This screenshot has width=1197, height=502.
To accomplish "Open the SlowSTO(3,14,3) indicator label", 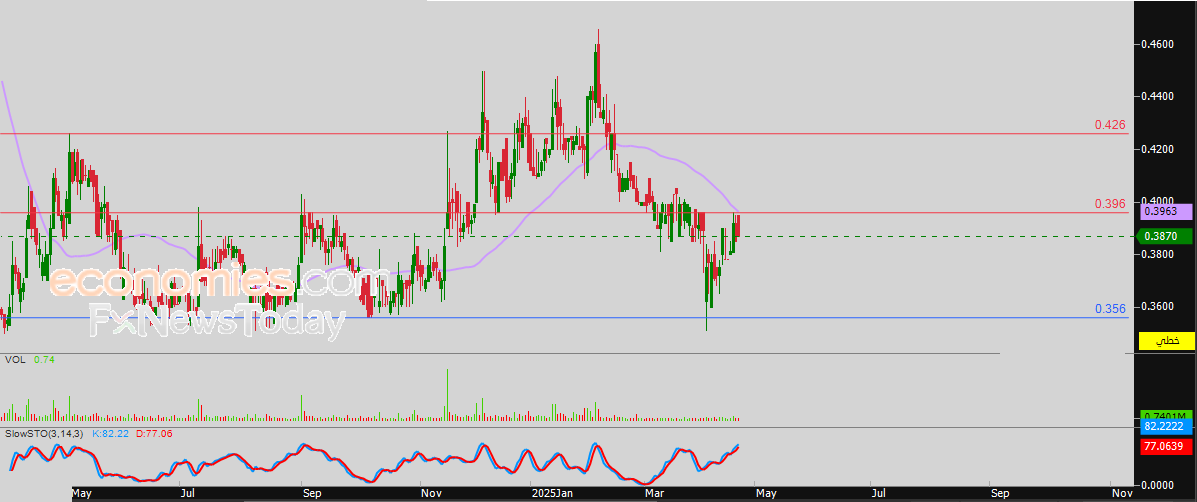I will click(46, 433).
